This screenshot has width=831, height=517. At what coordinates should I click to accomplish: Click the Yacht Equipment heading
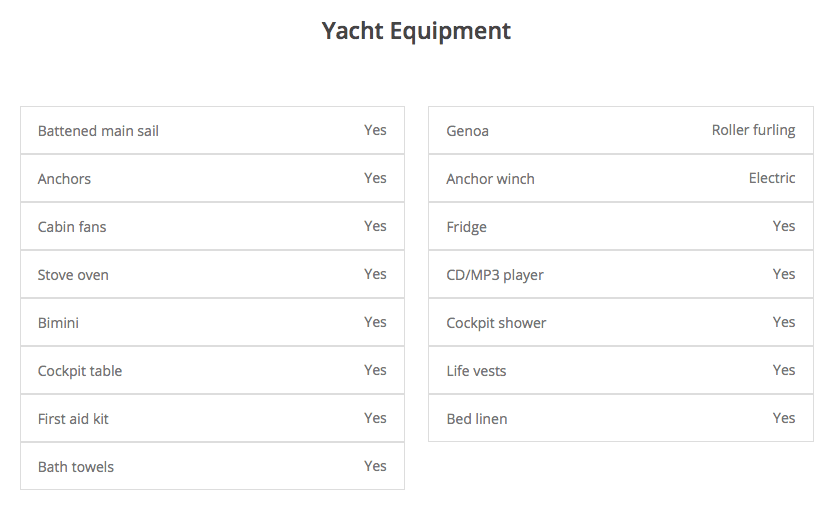click(416, 31)
